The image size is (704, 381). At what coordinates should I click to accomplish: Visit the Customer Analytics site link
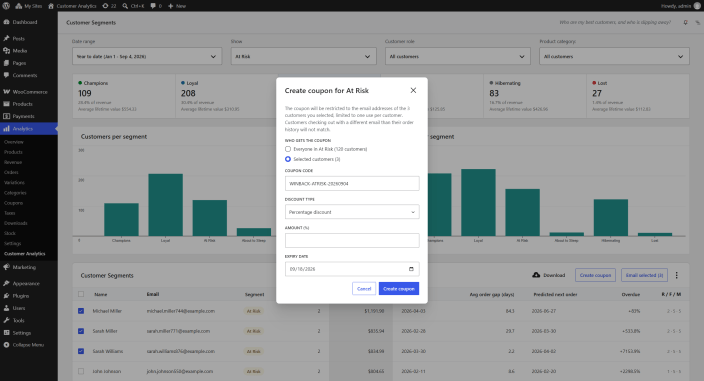72,6
